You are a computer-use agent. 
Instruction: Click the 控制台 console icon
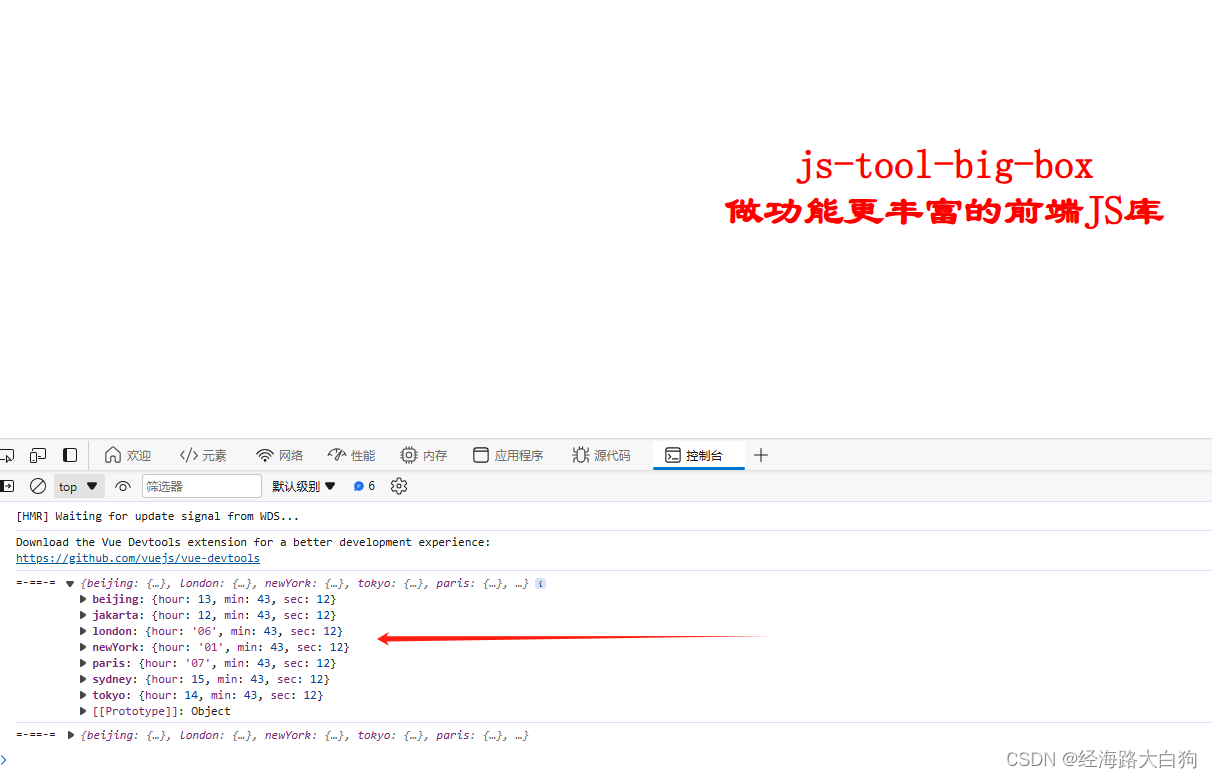(673, 455)
